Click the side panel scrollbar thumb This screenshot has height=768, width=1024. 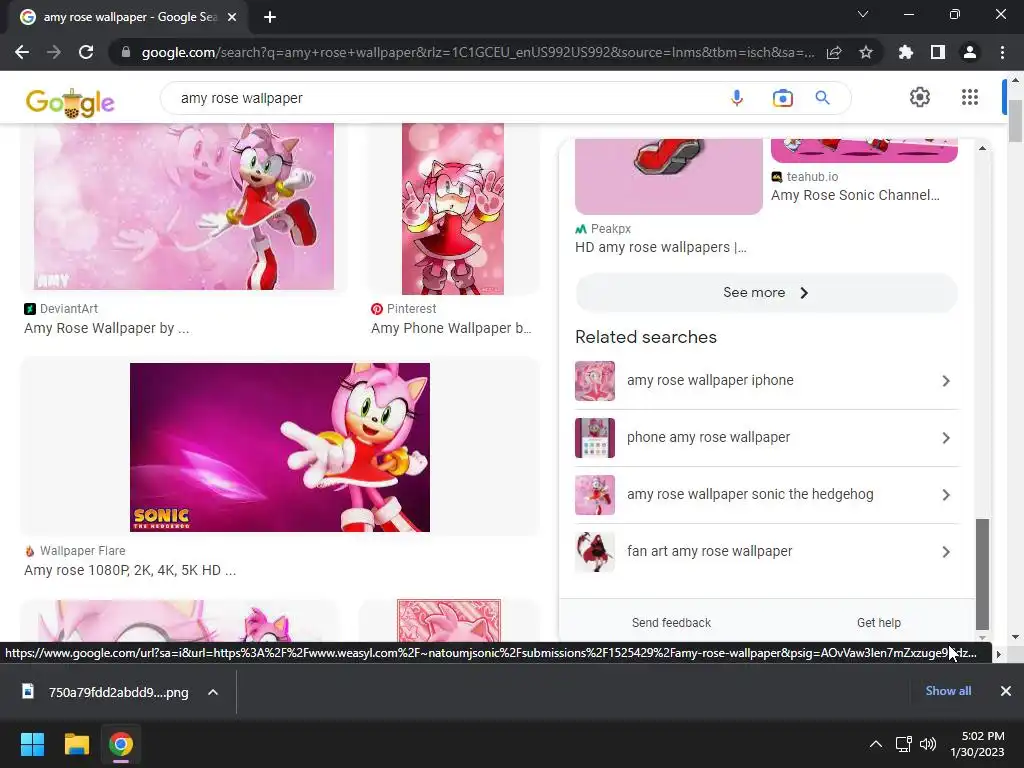[982, 573]
